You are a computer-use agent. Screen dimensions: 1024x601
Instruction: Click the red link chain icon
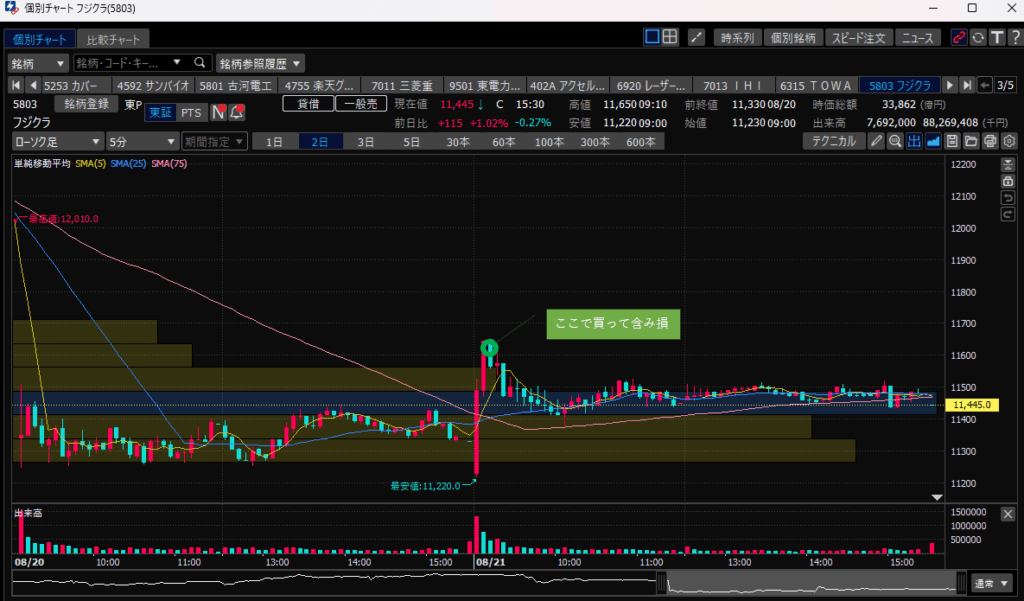coord(959,38)
